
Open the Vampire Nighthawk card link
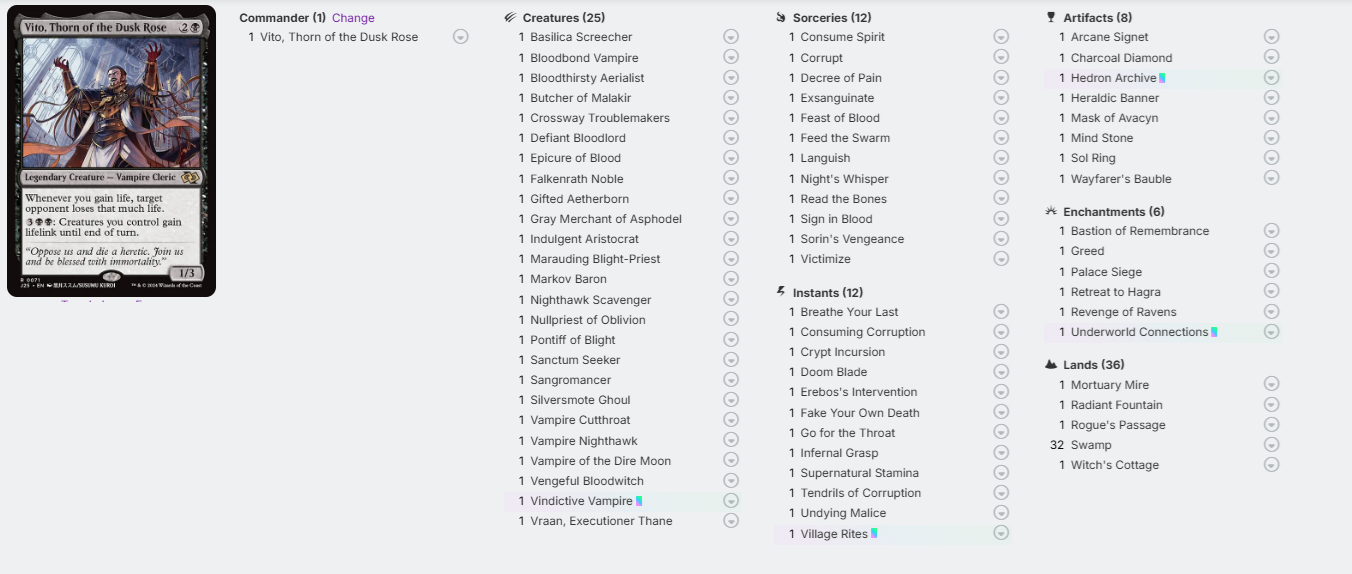[584, 441]
